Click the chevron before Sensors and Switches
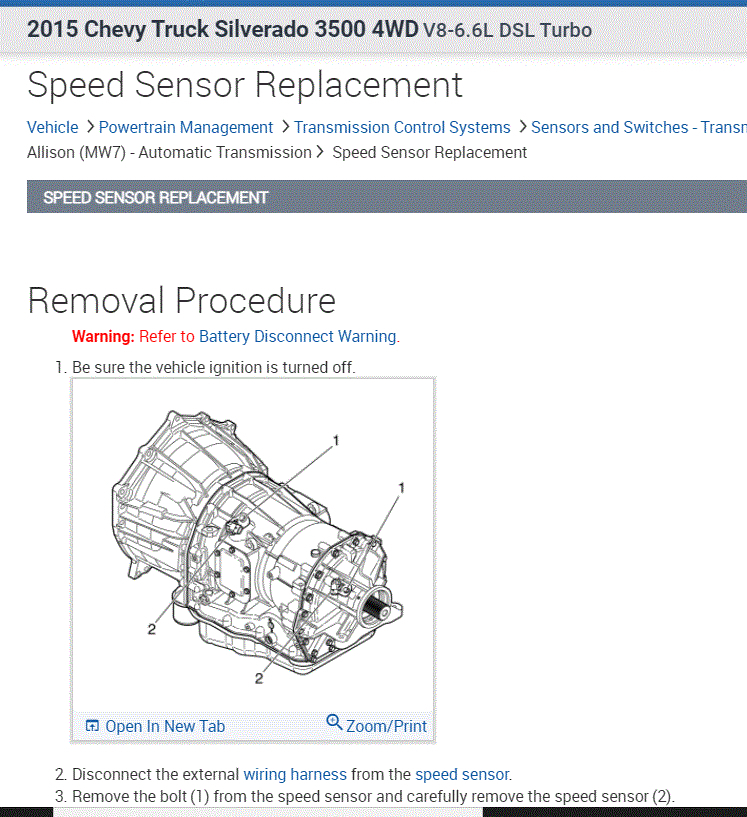Screen dimensions: 747x817 522,127
